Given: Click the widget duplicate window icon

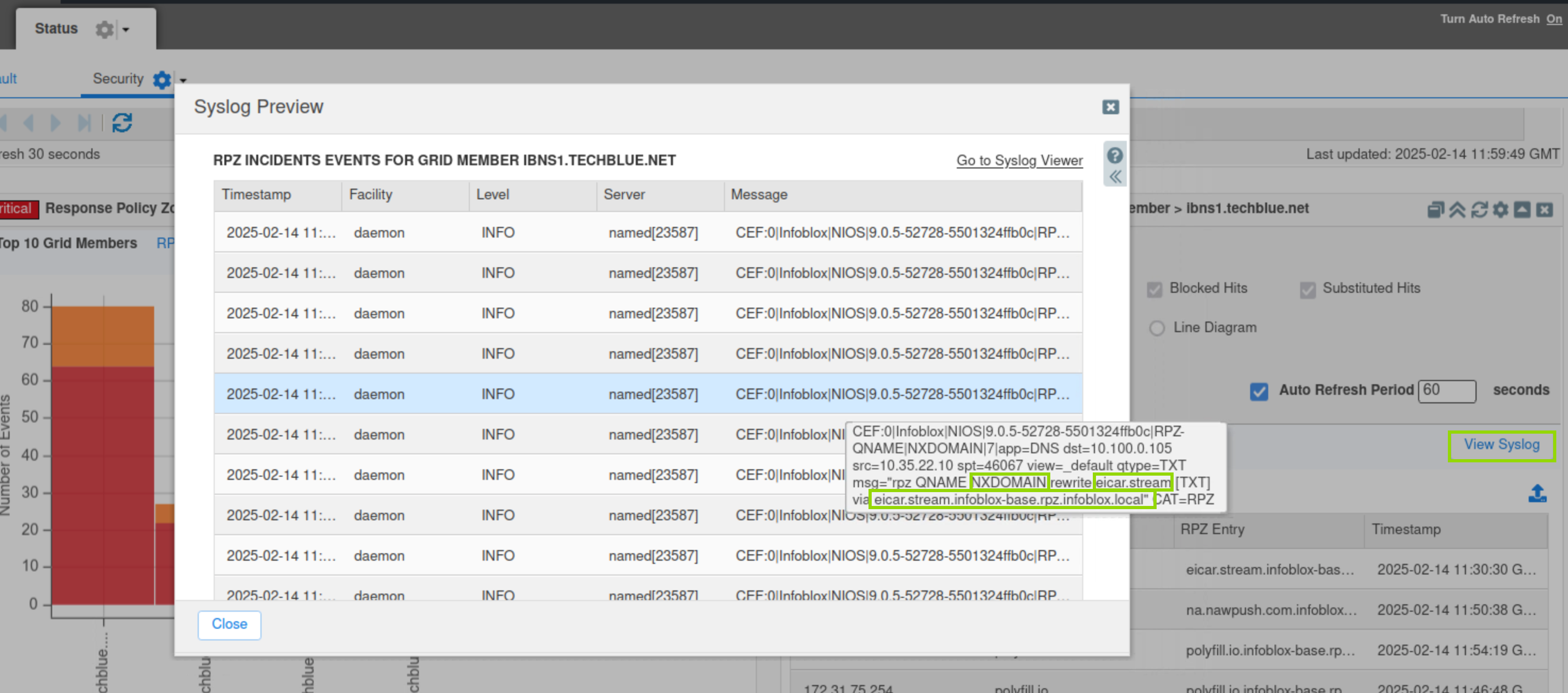Looking at the screenshot, I should pyautogui.click(x=1435, y=210).
